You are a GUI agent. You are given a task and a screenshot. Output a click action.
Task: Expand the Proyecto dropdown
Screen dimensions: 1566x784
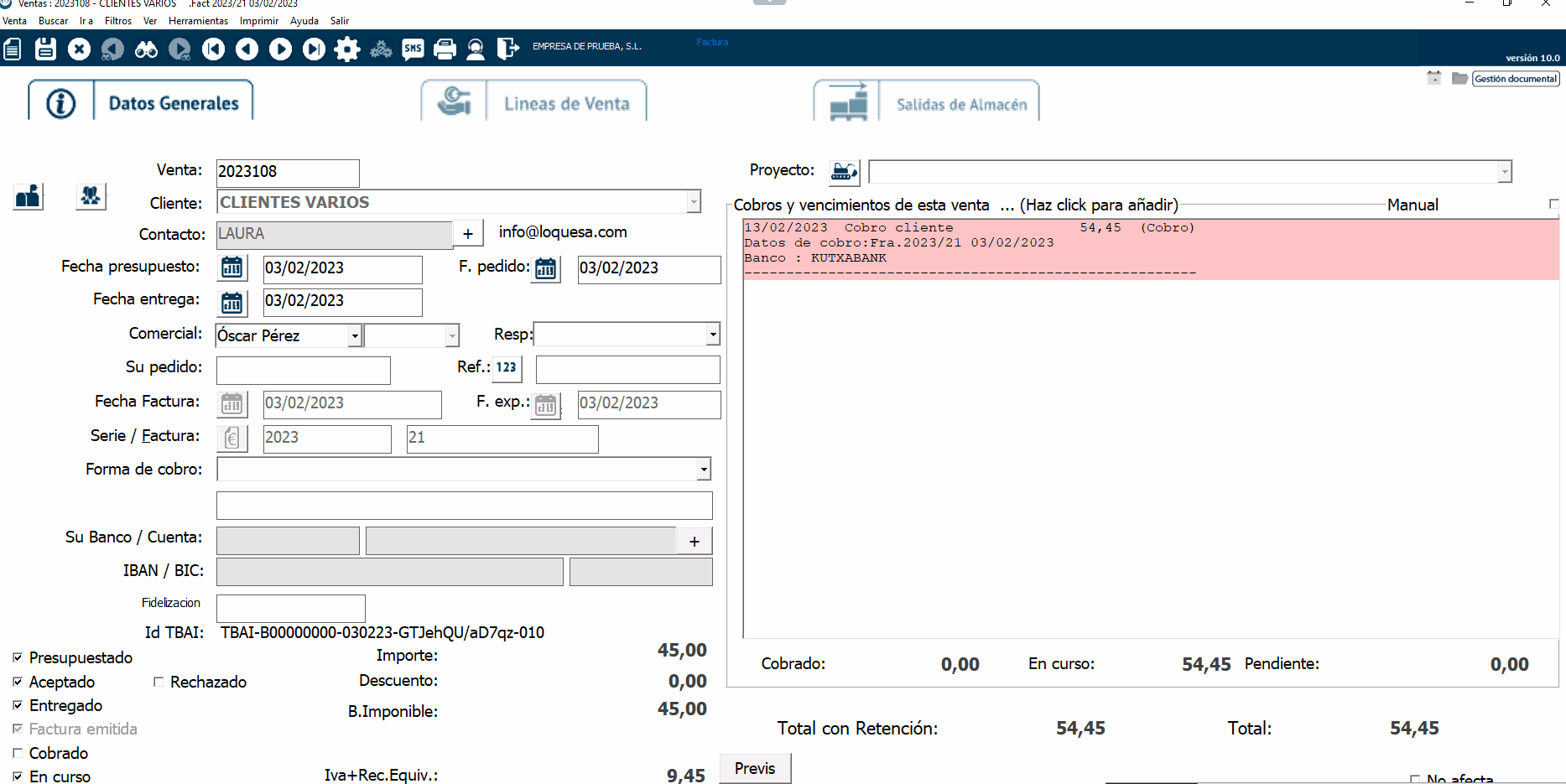tap(1504, 172)
